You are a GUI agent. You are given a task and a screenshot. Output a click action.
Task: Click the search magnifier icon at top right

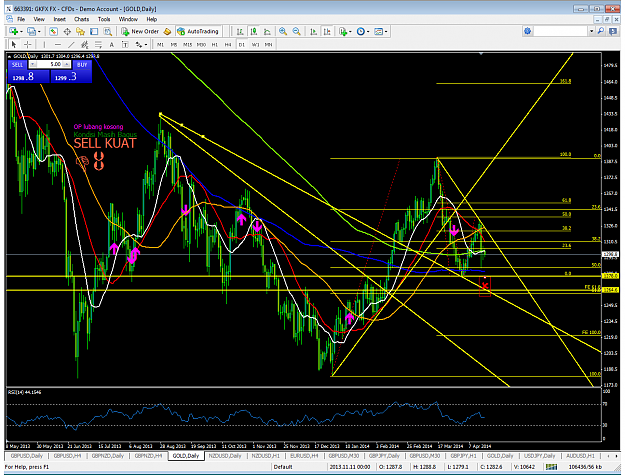(601, 31)
